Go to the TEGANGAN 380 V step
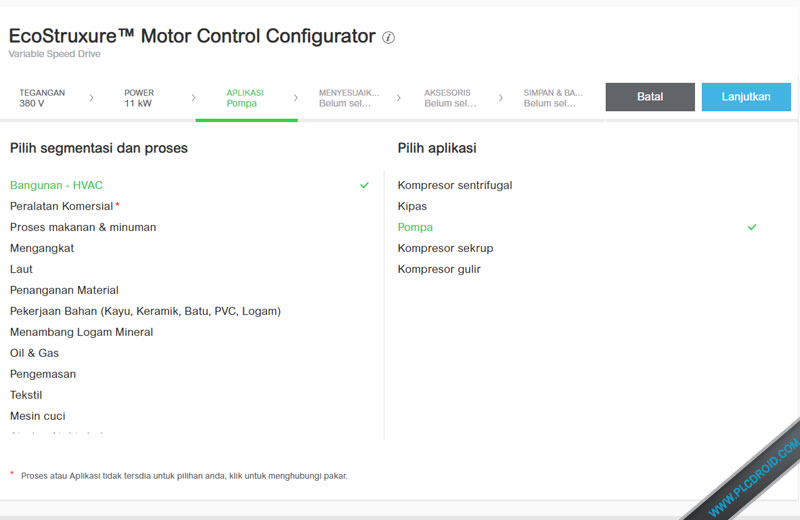This screenshot has height=520, width=800. pyautogui.click(x=42, y=98)
